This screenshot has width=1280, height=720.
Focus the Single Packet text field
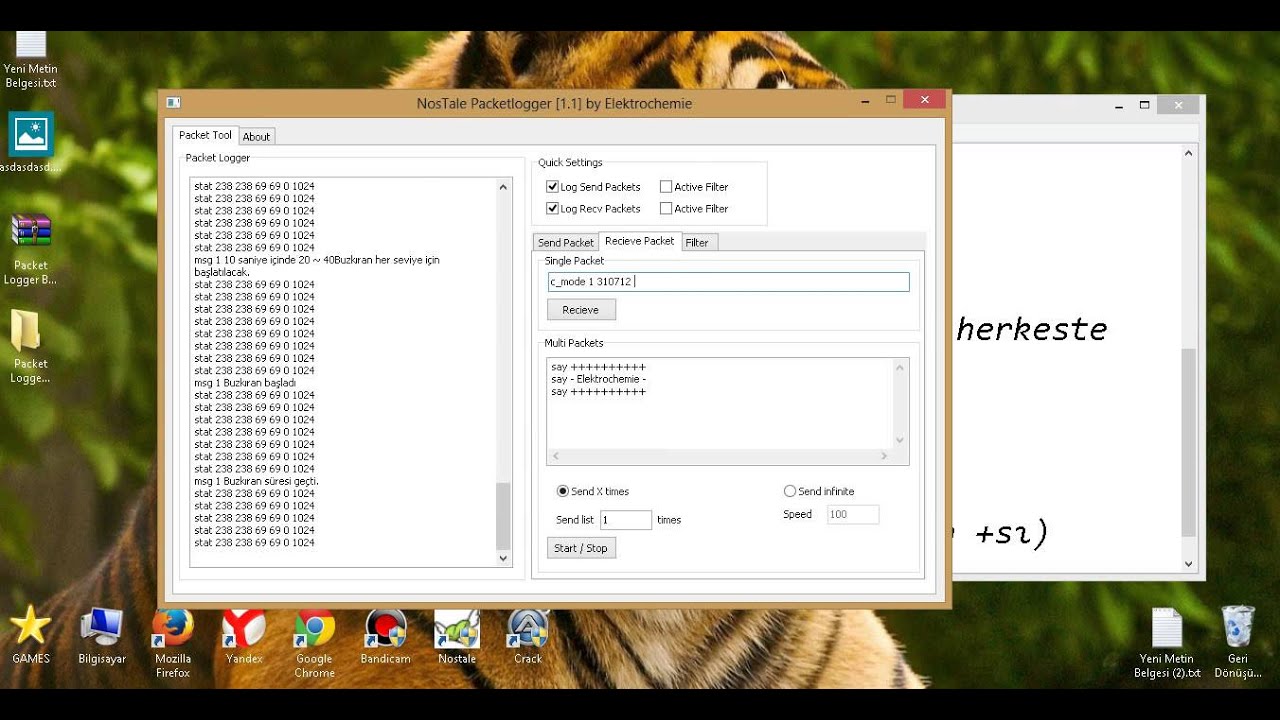(x=728, y=282)
